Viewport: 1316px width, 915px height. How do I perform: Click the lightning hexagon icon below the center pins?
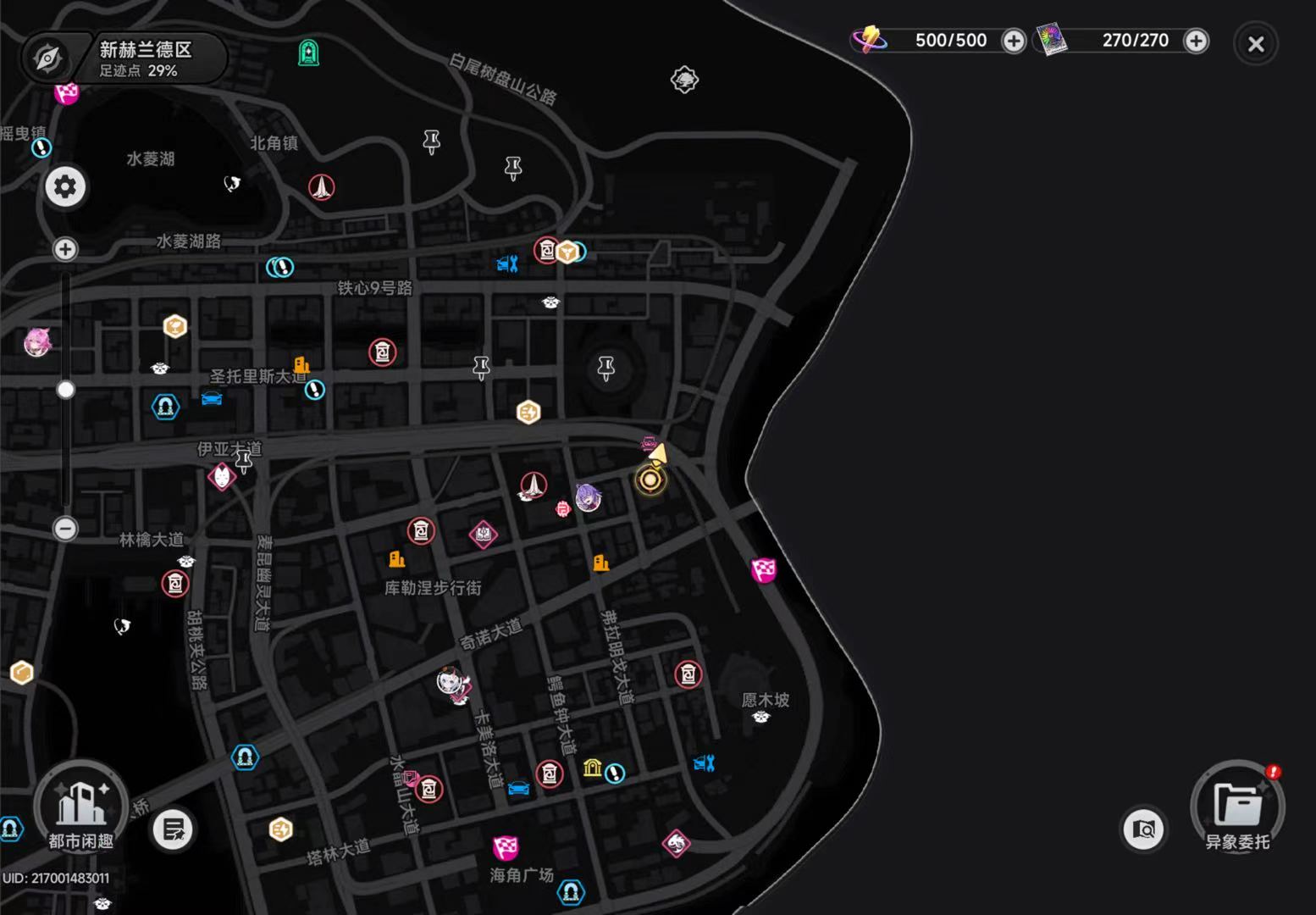tap(528, 413)
